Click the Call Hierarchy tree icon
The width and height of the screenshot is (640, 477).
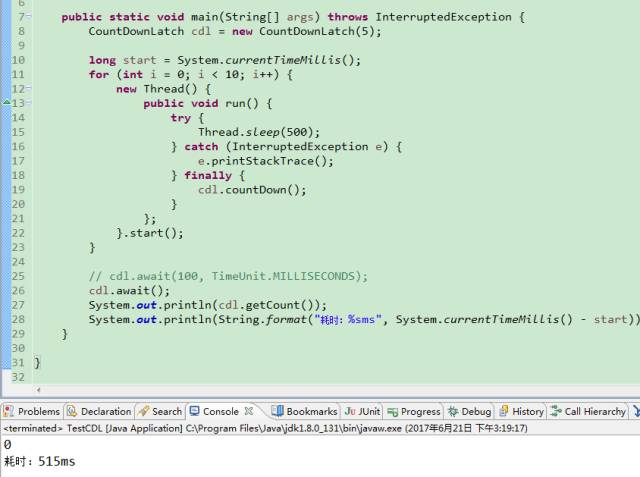(x=556, y=411)
